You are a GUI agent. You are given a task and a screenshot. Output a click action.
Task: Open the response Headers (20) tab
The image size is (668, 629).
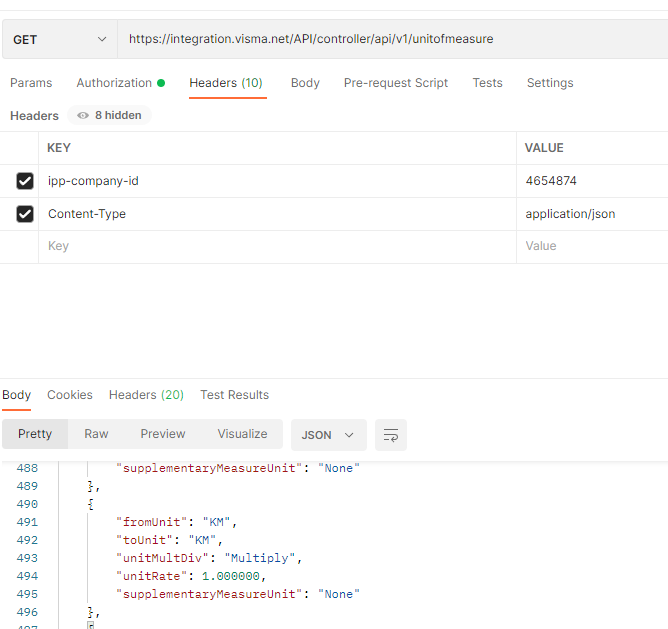[x=146, y=395]
